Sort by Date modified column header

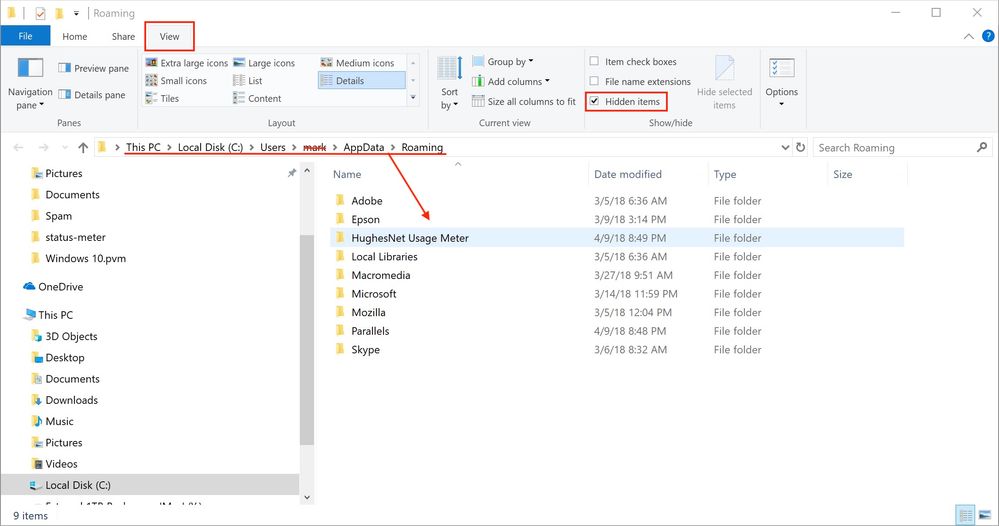628,174
